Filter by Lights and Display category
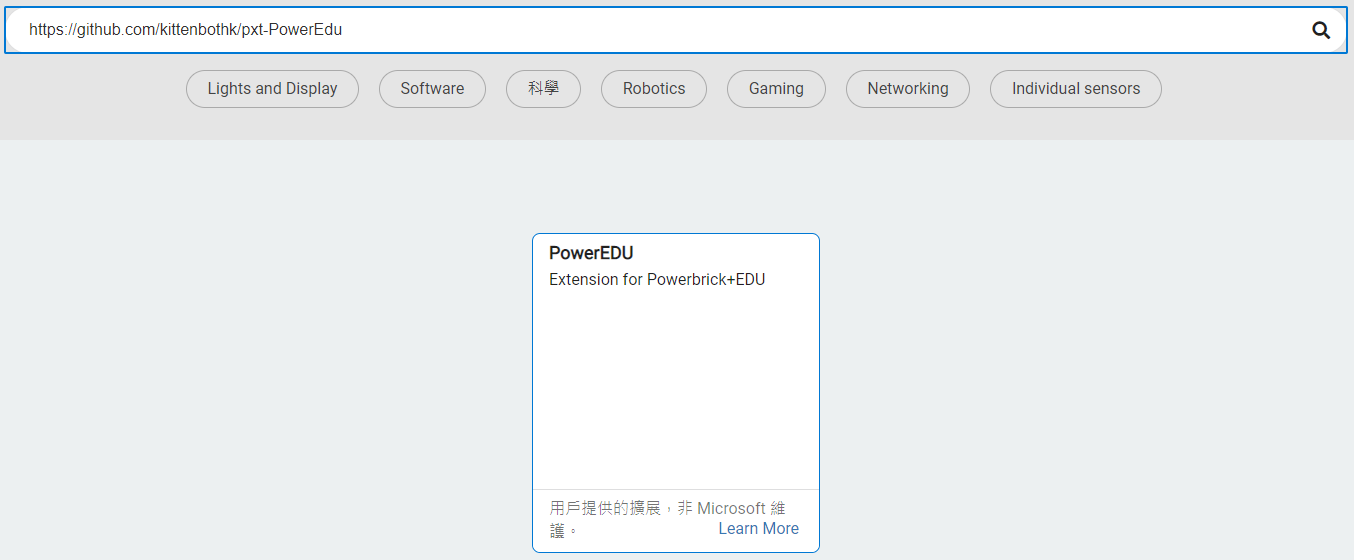1354x560 pixels. (x=272, y=89)
